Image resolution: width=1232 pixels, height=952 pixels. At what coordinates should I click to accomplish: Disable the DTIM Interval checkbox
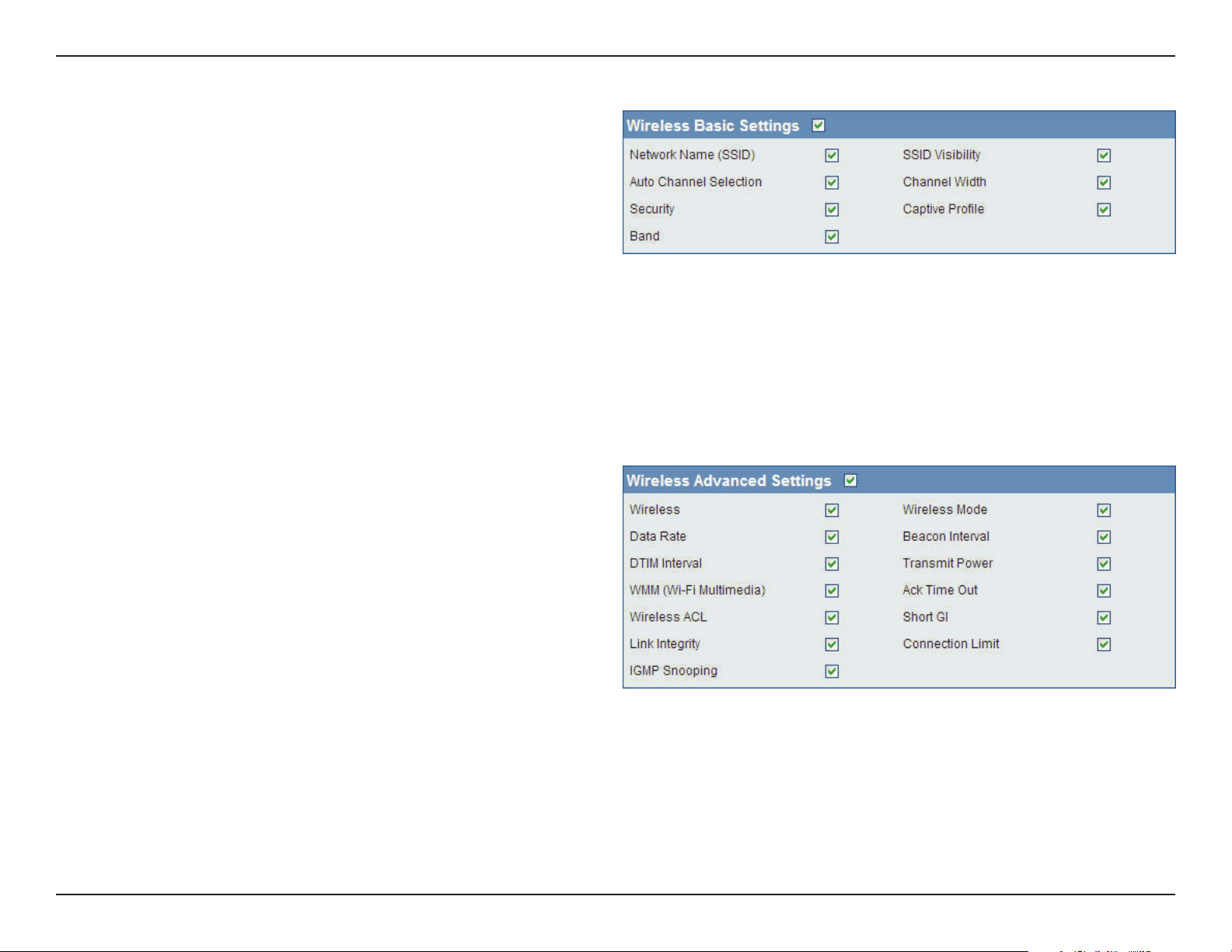coord(832,564)
